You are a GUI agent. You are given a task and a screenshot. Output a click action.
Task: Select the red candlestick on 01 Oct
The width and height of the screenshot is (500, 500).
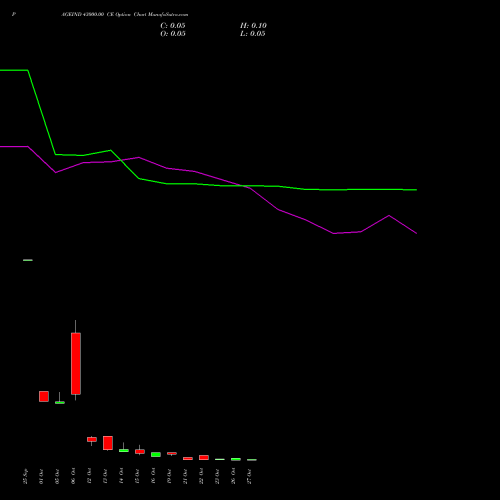[x=44, y=396]
